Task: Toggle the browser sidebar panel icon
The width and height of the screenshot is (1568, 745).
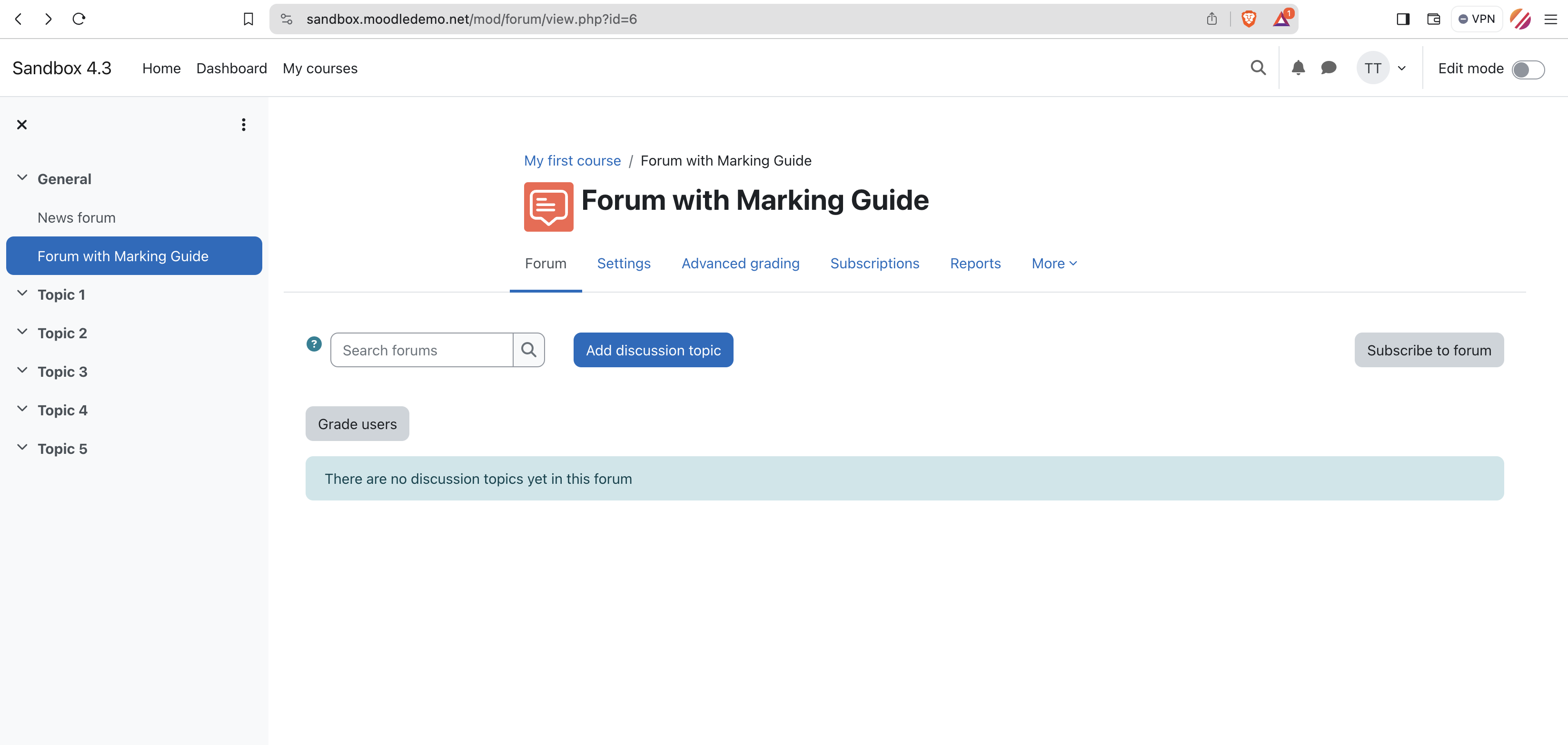Action: (1403, 19)
